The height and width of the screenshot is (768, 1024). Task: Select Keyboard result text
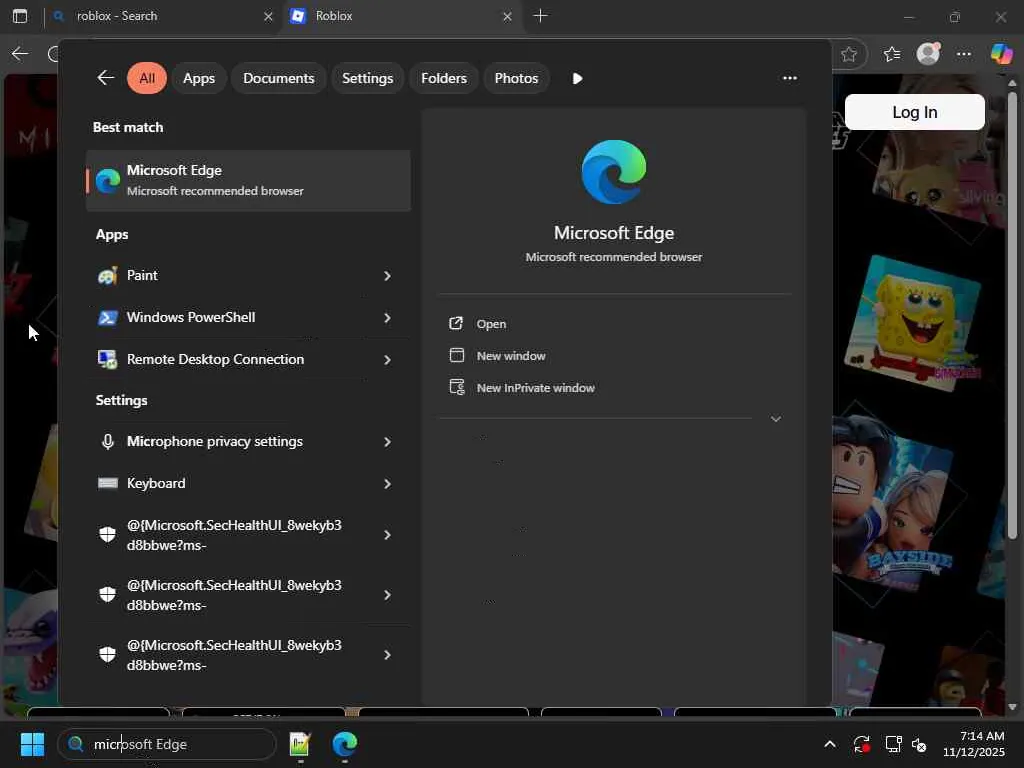[156, 483]
